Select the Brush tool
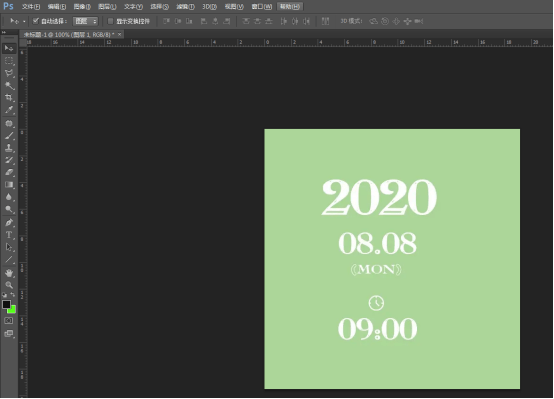 (9, 136)
